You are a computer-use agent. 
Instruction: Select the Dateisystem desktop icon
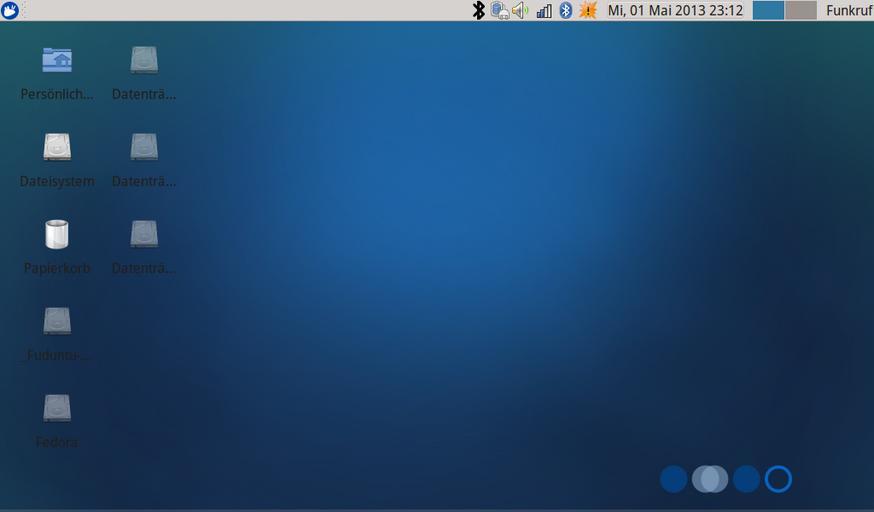click(x=57, y=148)
